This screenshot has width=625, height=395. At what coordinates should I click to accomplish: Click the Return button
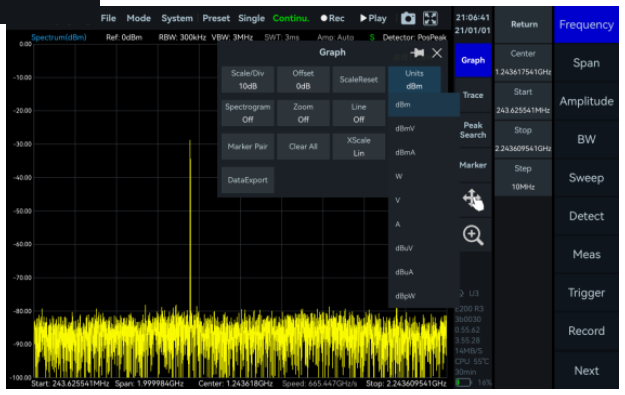pos(524,24)
